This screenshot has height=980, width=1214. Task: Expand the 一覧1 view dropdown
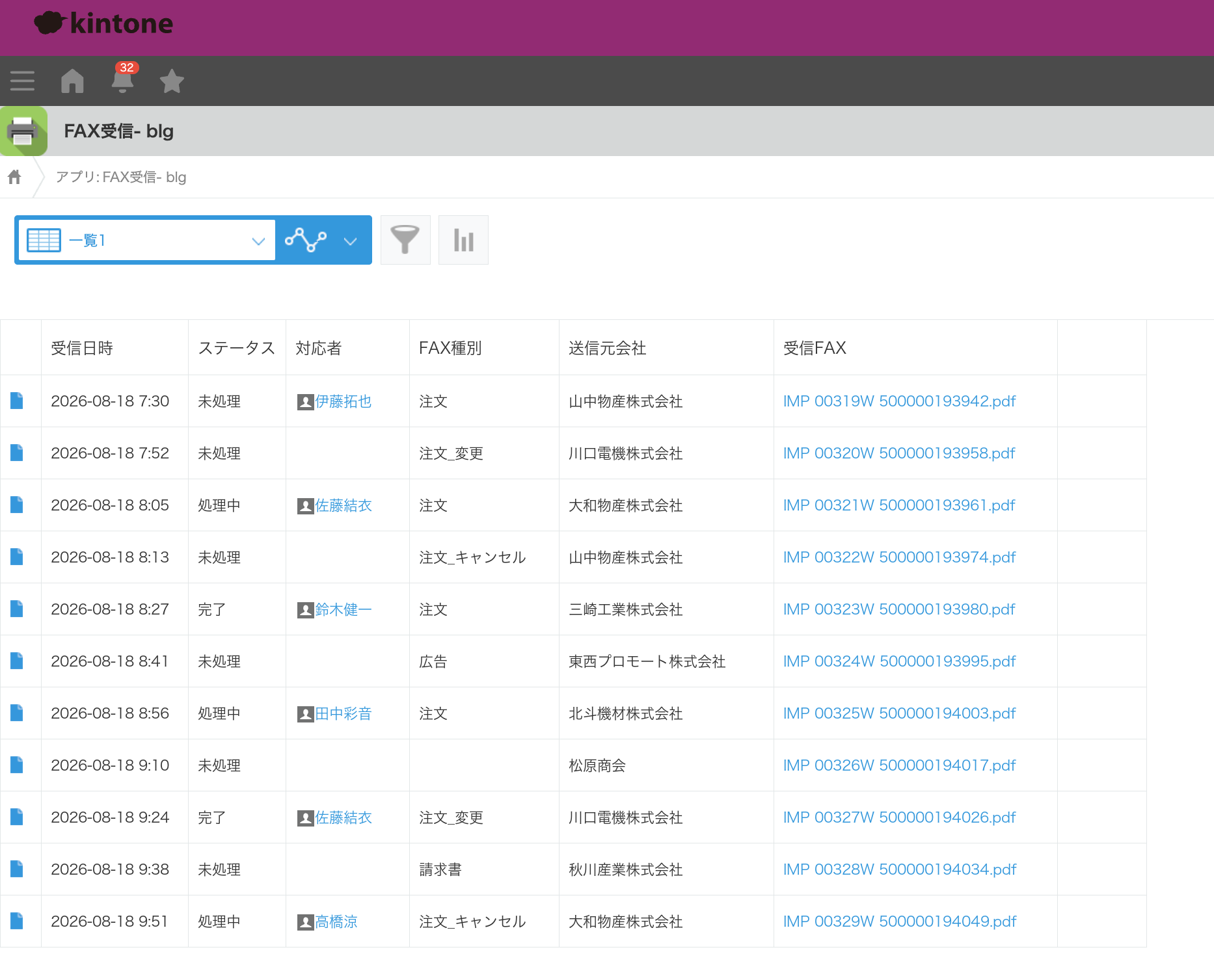coord(147,240)
